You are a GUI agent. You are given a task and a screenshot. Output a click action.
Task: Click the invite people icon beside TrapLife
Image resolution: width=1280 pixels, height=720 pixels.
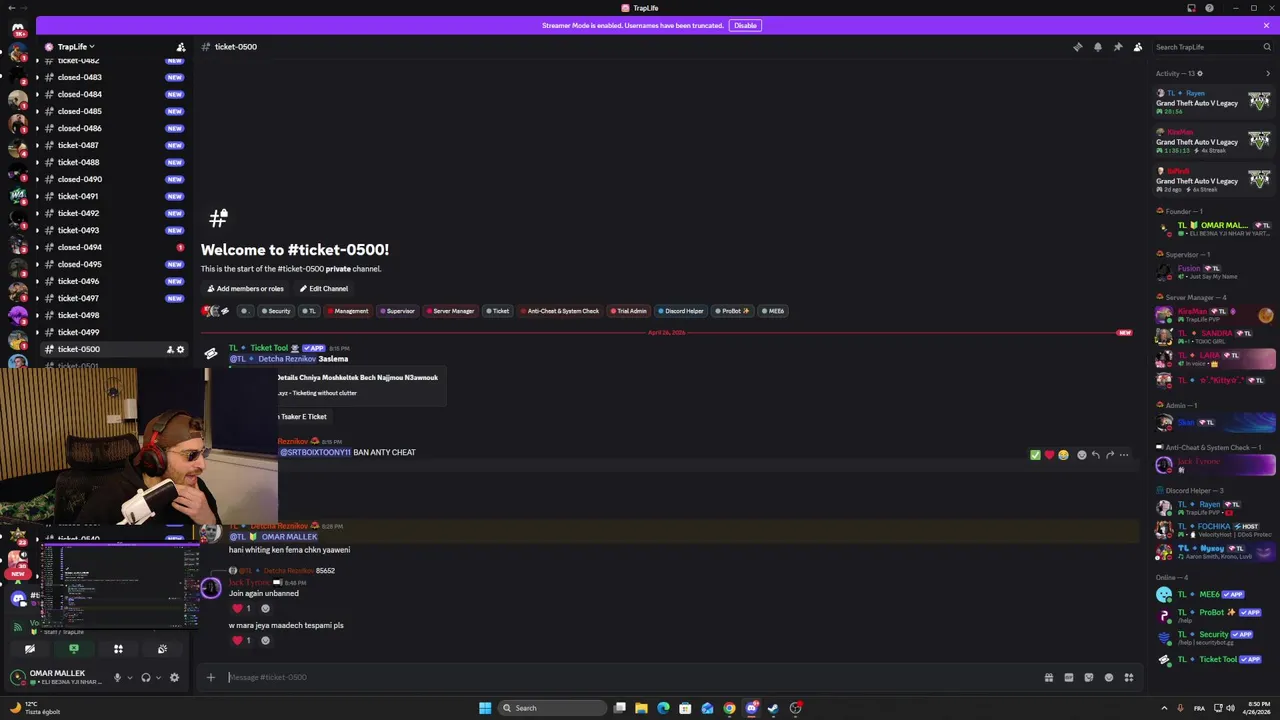click(x=181, y=47)
